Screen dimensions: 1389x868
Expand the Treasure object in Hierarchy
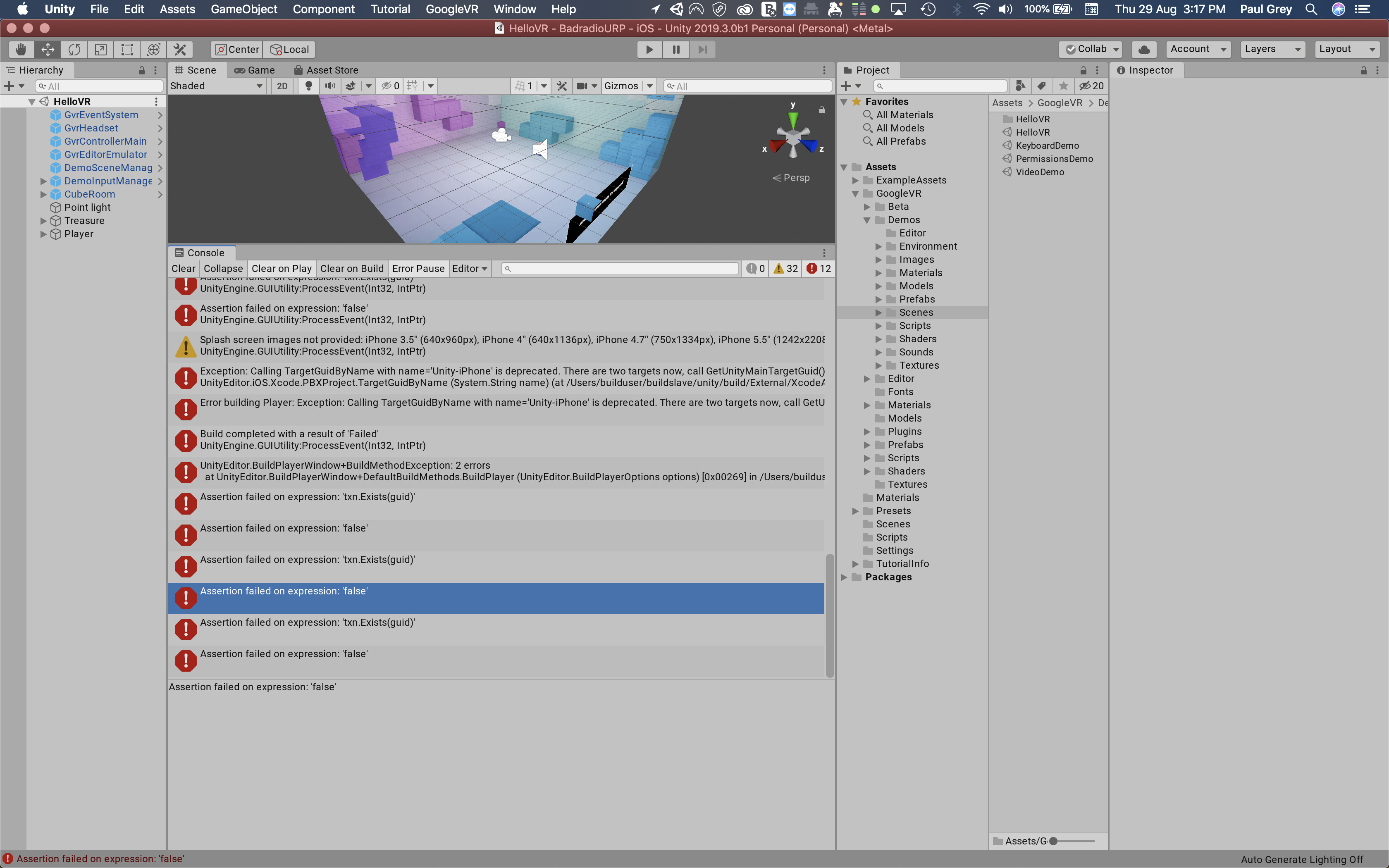click(x=43, y=221)
